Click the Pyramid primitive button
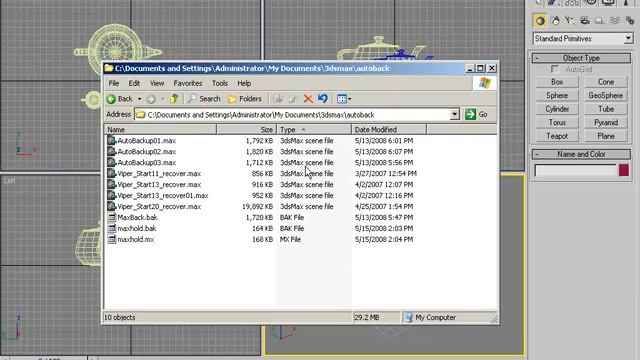640x360 pixels. (x=606, y=122)
